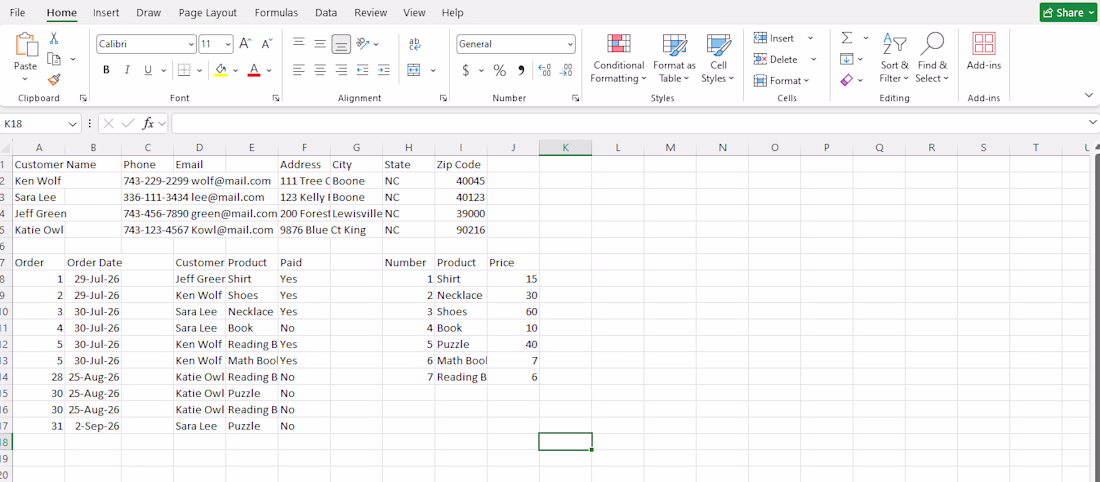Image resolution: width=1100 pixels, height=482 pixels.
Task: Cut selection with the scissors icon
Action: pyautogui.click(x=55, y=39)
